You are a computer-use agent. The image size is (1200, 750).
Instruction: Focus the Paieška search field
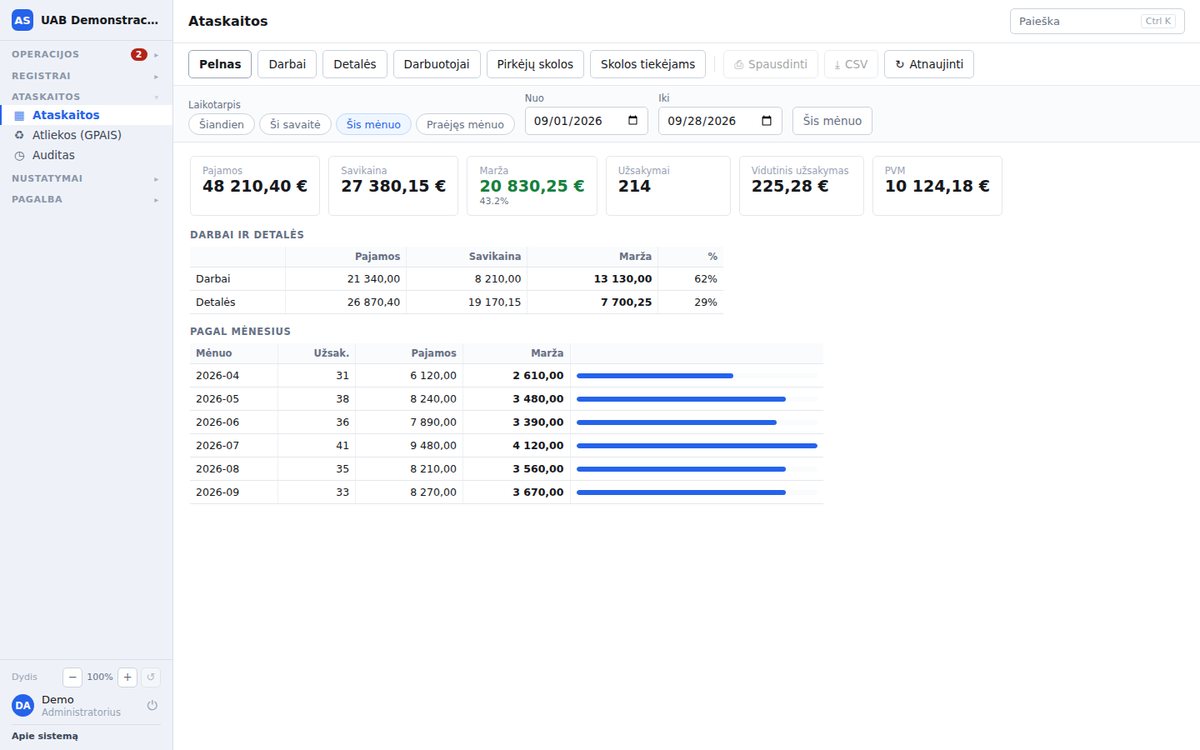click(x=1097, y=21)
